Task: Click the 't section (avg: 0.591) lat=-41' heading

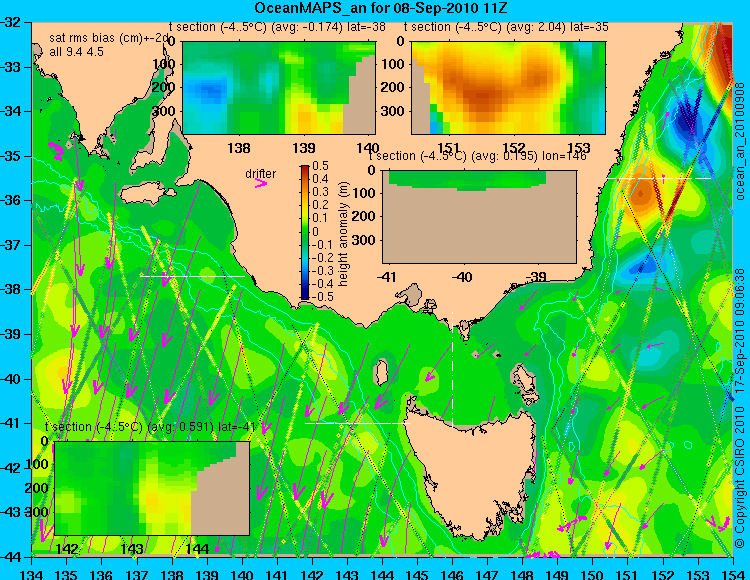Action: (150, 427)
